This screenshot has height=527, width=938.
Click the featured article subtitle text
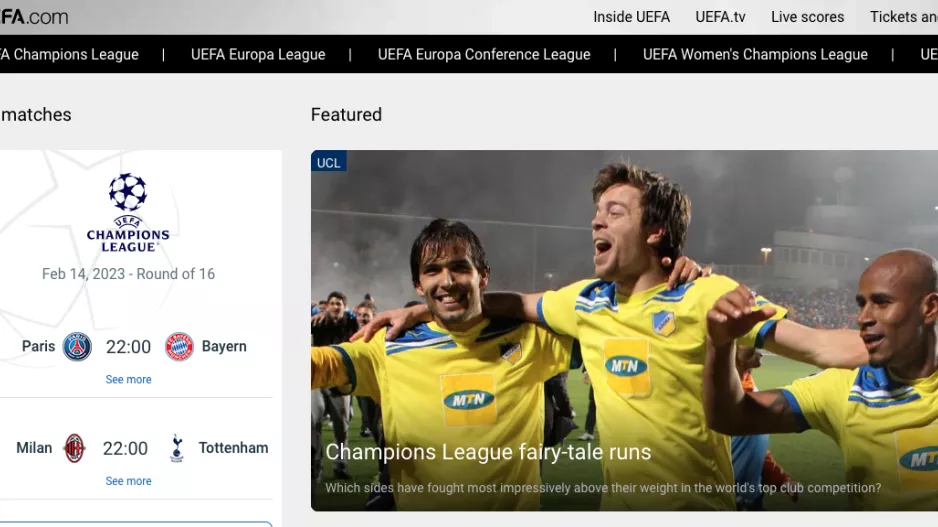603,488
